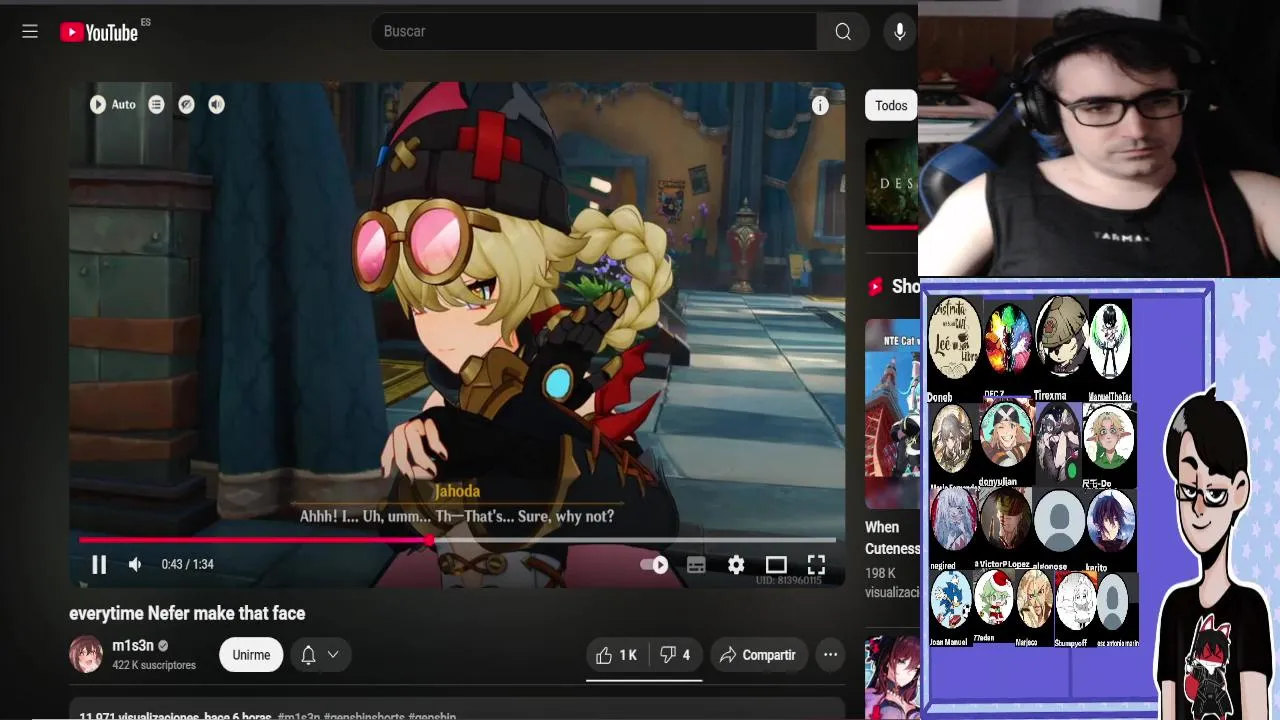The width and height of the screenshot is (1280, 720).
Task: Open the three-dot more actions menu
Action: coord(830,655)
